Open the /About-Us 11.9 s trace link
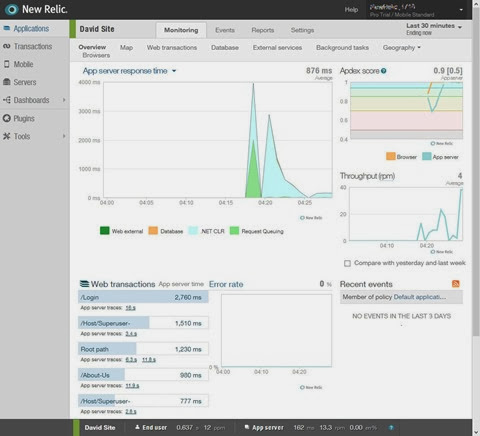 (x=132, y=386)
